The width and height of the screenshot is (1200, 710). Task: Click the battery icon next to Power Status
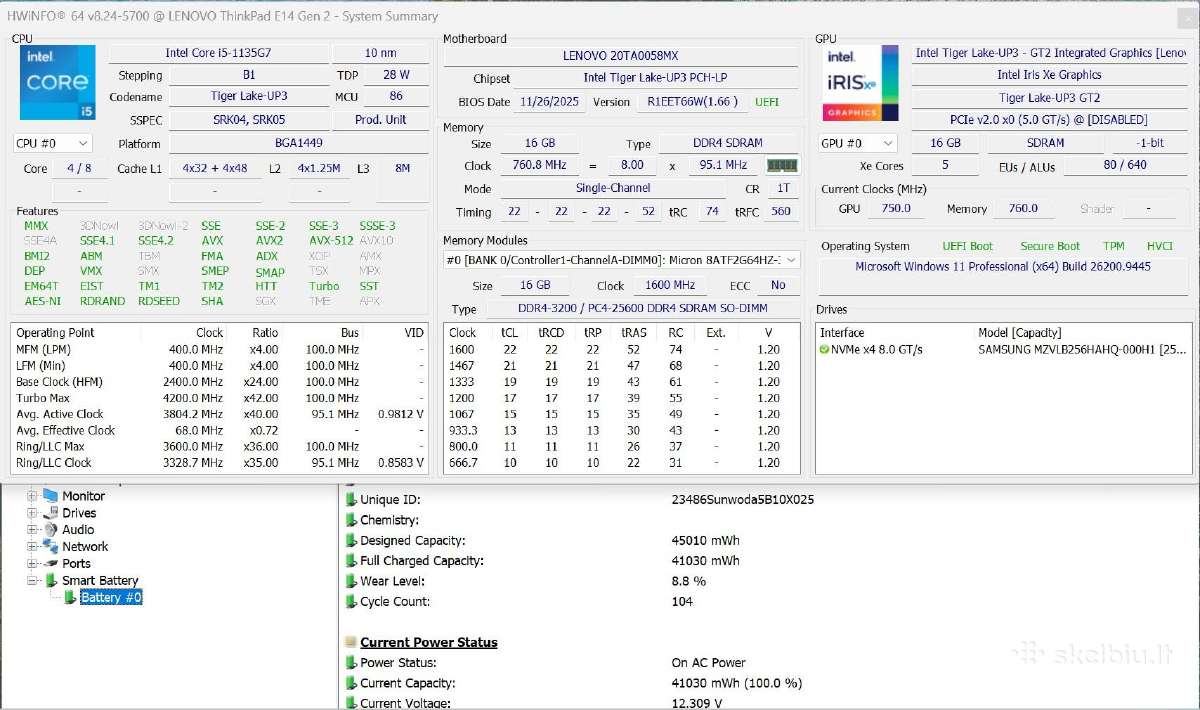(x=351, y=663)
